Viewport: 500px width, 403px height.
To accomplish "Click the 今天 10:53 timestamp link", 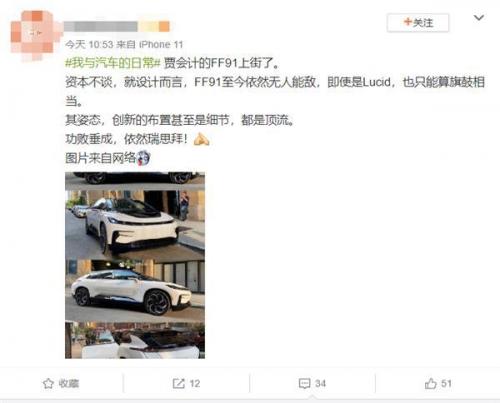I will coord(89,44).
